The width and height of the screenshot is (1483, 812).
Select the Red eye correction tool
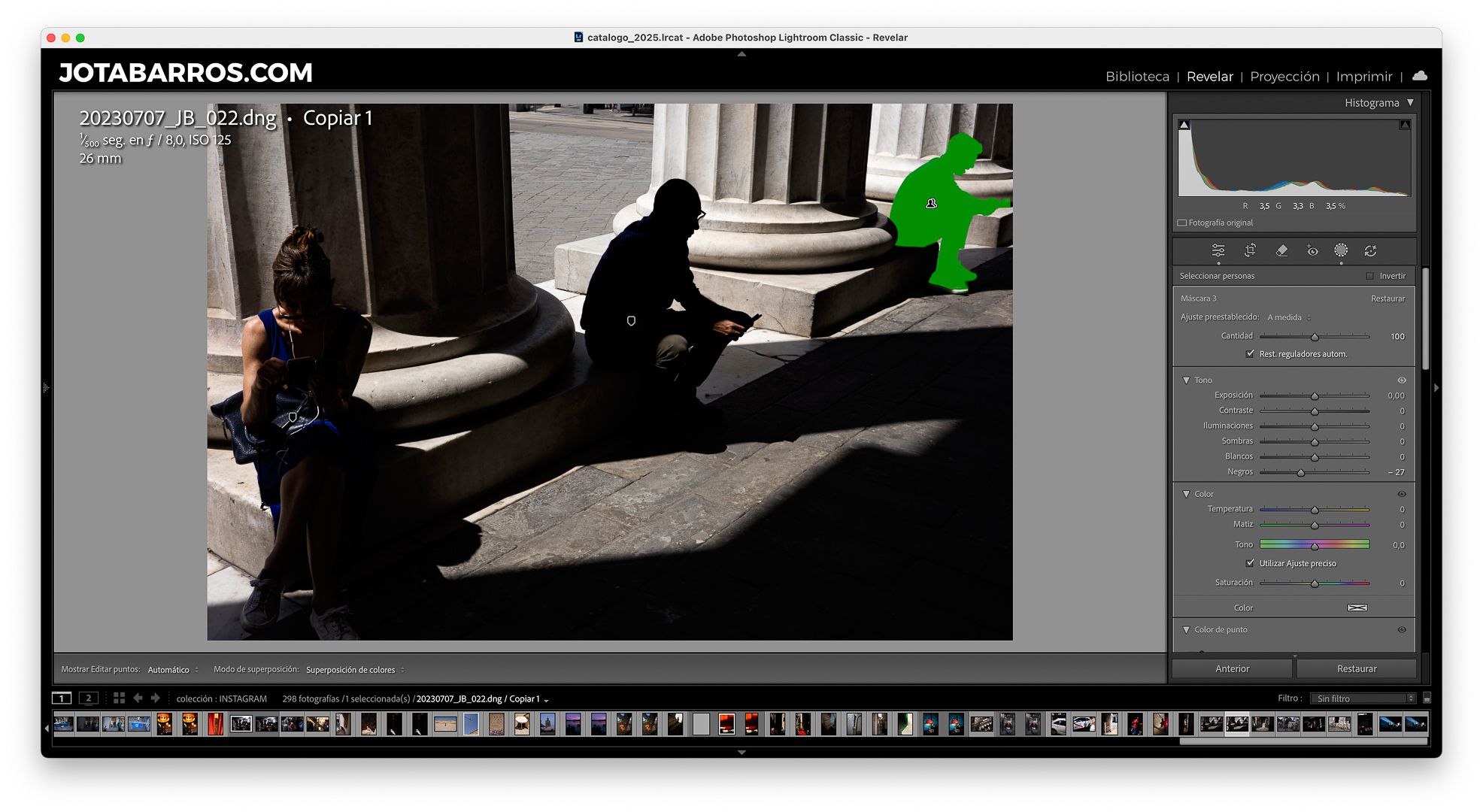[1312, 250]
